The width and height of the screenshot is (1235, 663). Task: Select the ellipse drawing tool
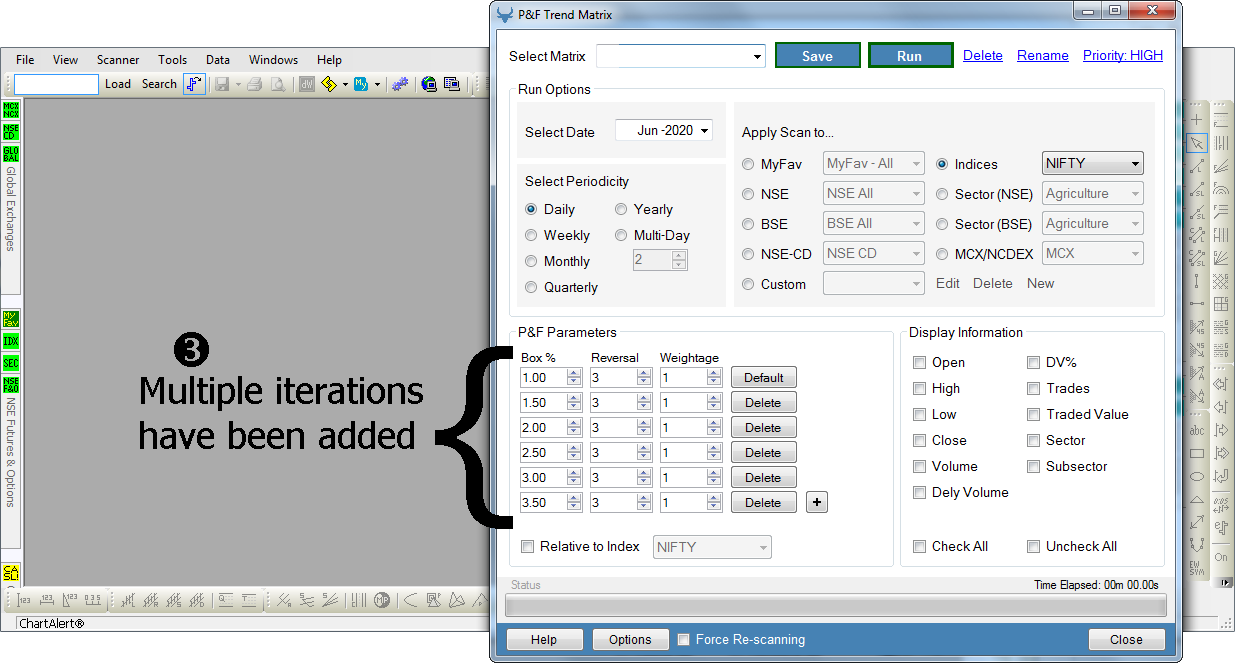(x=1197, y=477)
